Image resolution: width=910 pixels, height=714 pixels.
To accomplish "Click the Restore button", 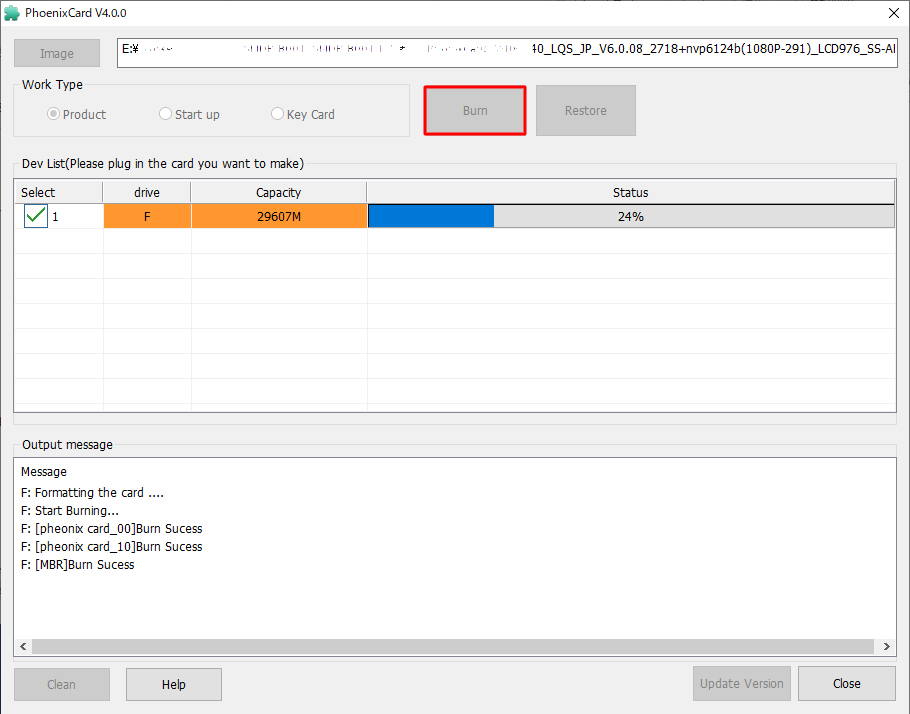I will pos(585,111).
